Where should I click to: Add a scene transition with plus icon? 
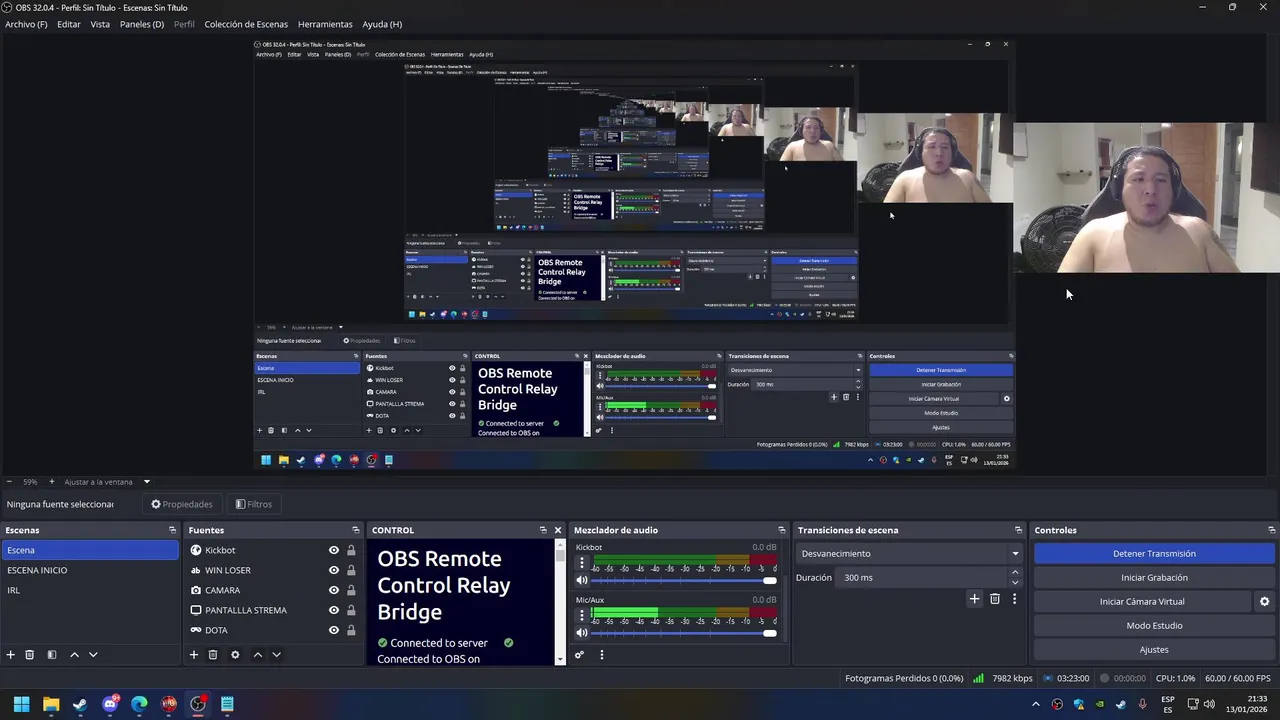click(x=974, y=599)
